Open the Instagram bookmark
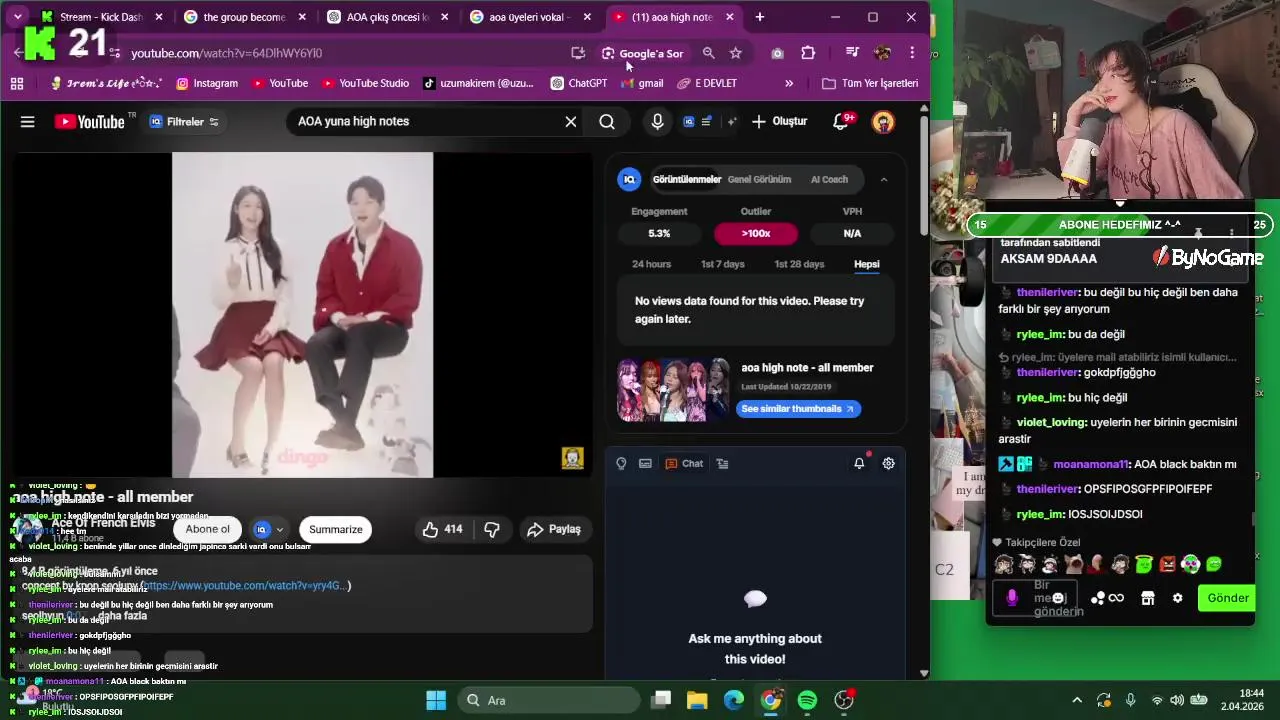1280x720 pixels. 207,83
